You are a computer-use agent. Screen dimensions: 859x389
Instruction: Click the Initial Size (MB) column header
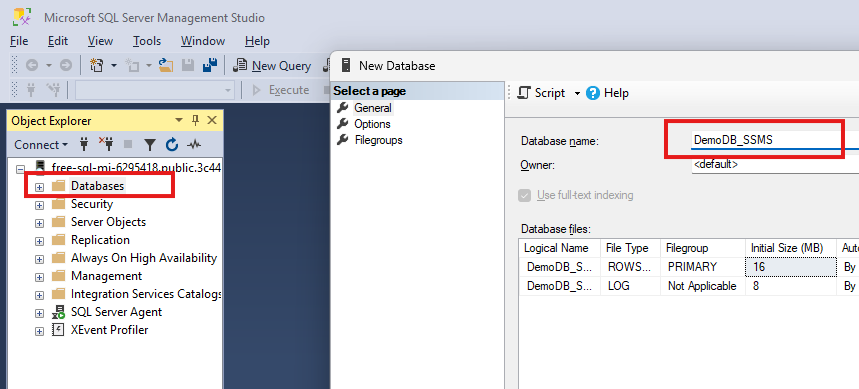click(791, 248)
